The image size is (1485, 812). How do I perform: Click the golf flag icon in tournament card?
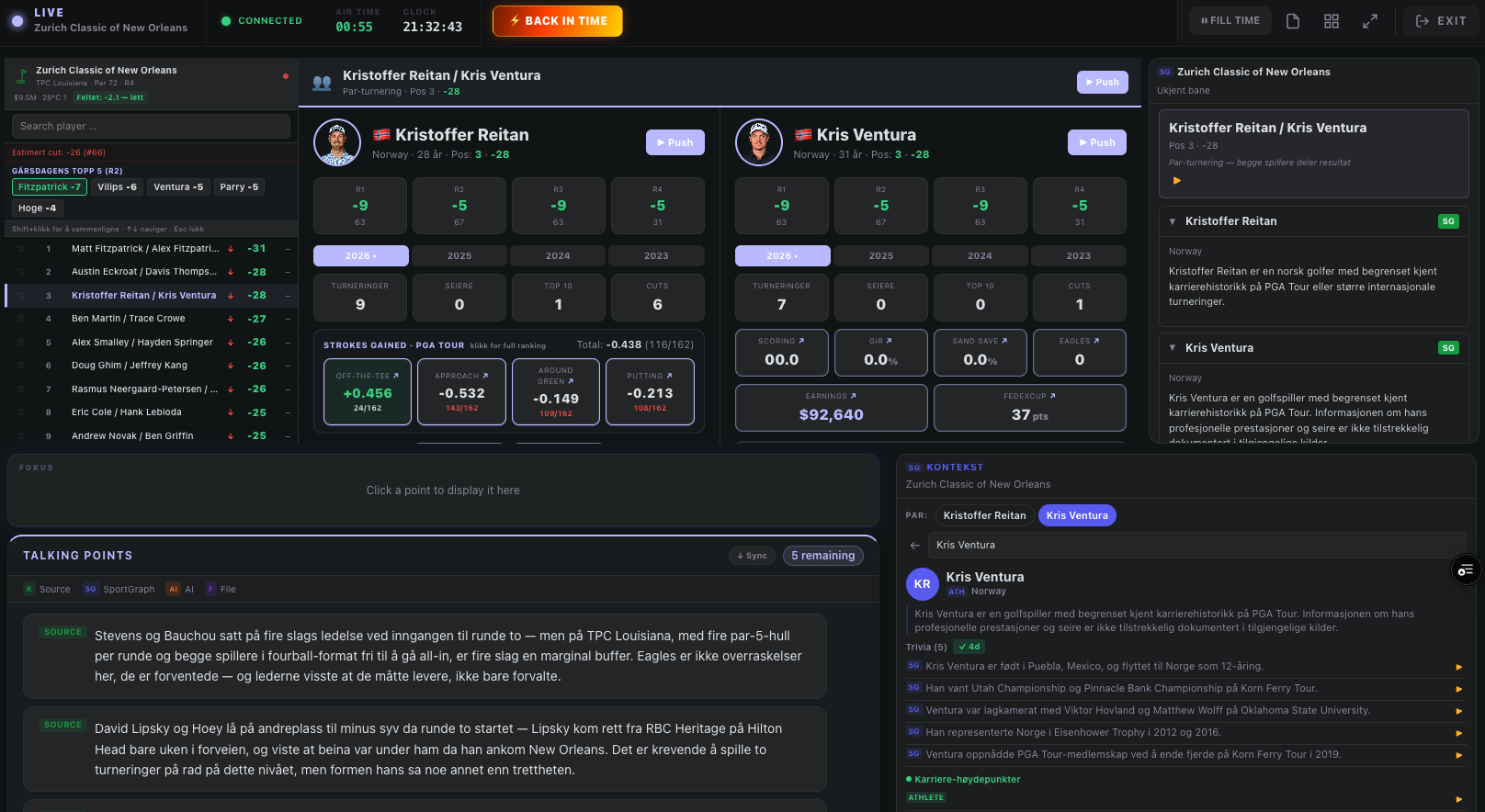[x=22, y=75]
